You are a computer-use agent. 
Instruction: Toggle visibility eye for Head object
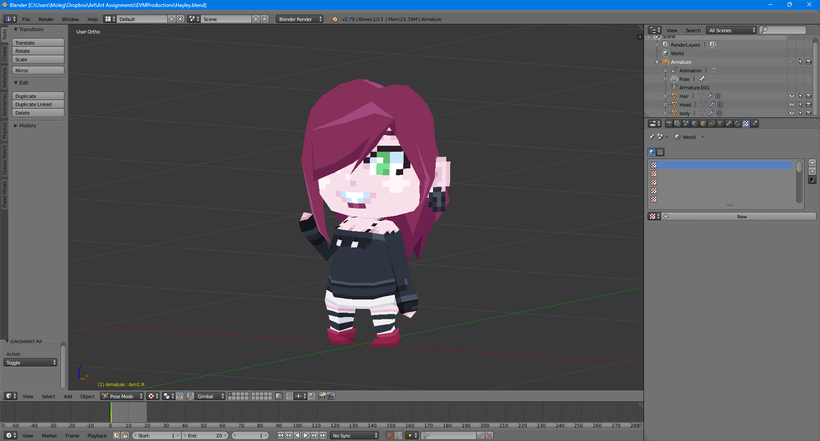tap(791, 104)
